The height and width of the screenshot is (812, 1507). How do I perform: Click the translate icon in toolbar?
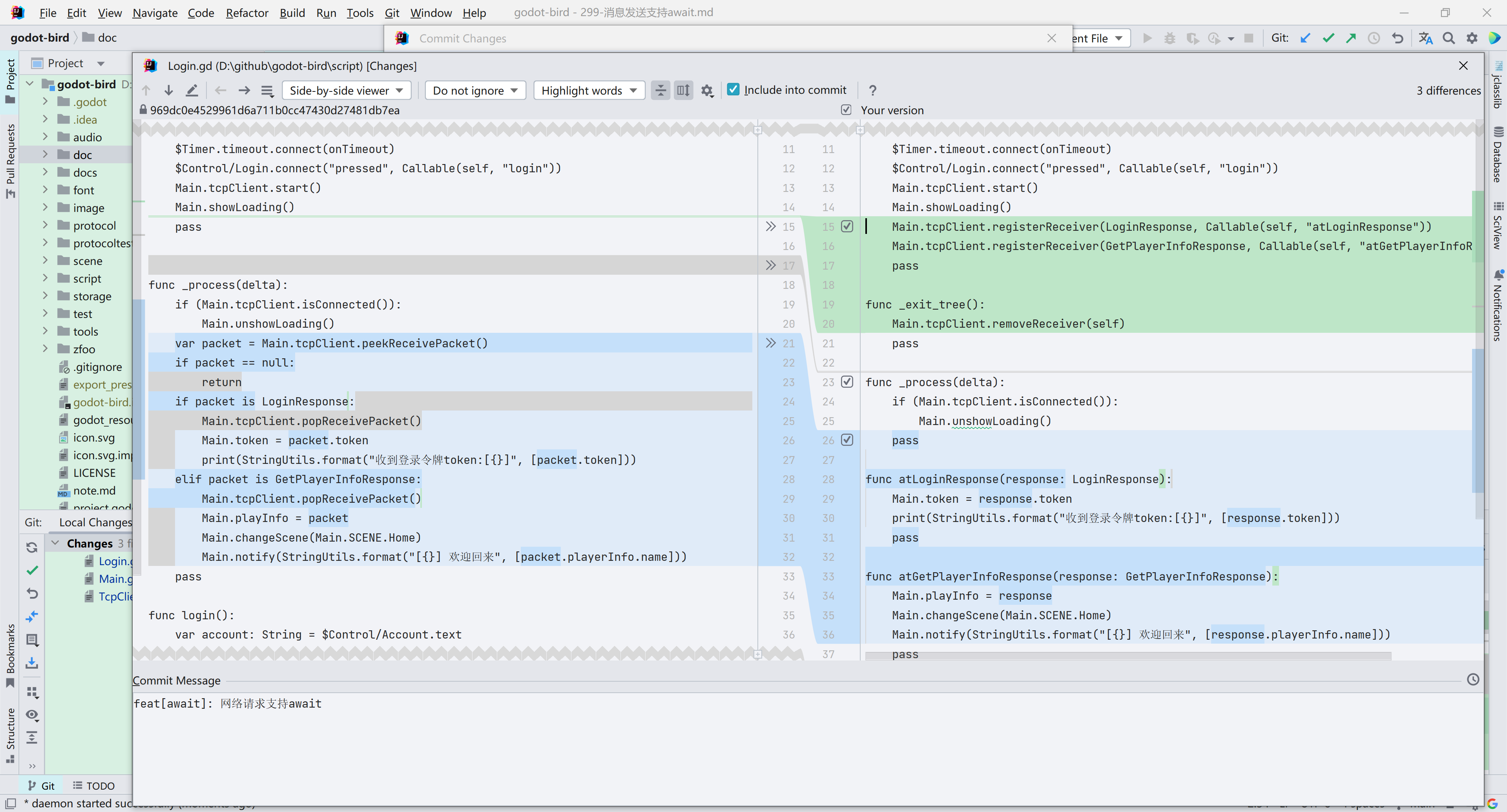click(1425, 38)
